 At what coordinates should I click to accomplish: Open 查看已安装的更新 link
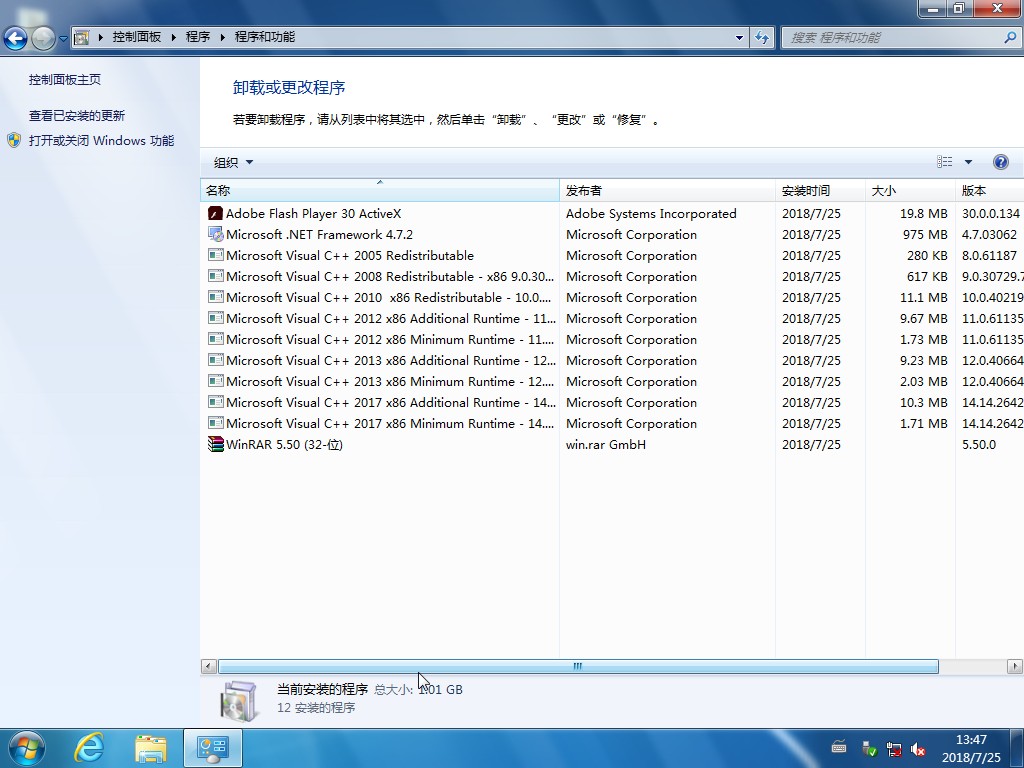(77, 116)
